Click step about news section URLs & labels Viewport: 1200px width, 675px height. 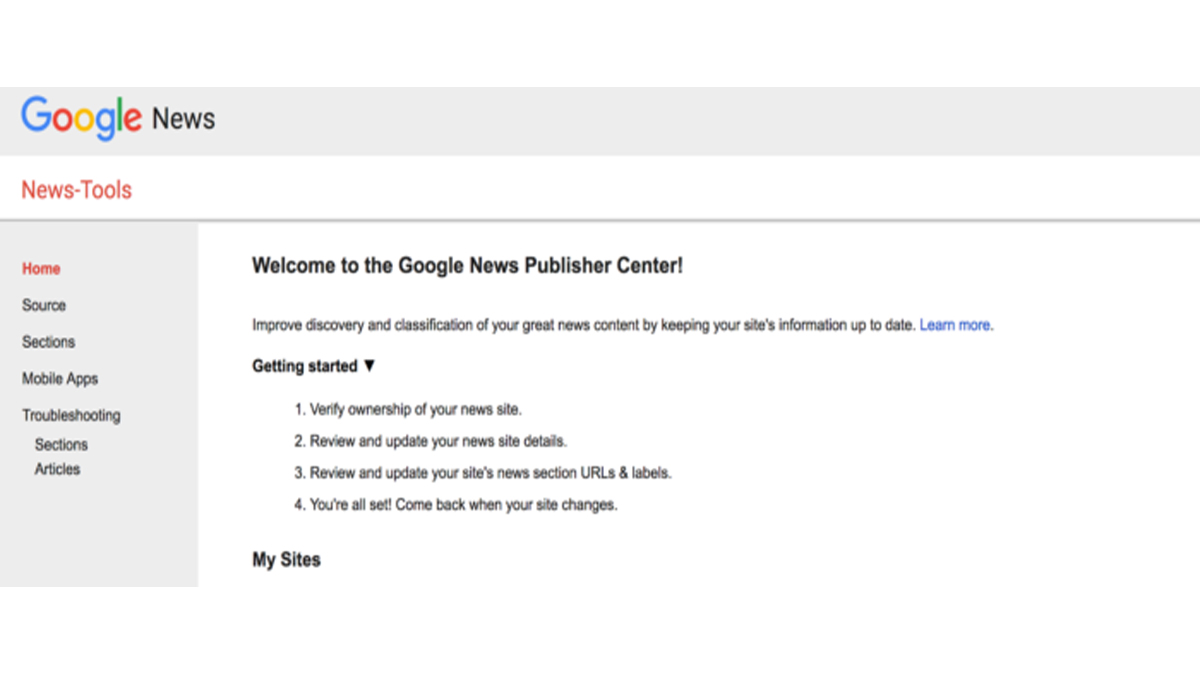(483, 473)
